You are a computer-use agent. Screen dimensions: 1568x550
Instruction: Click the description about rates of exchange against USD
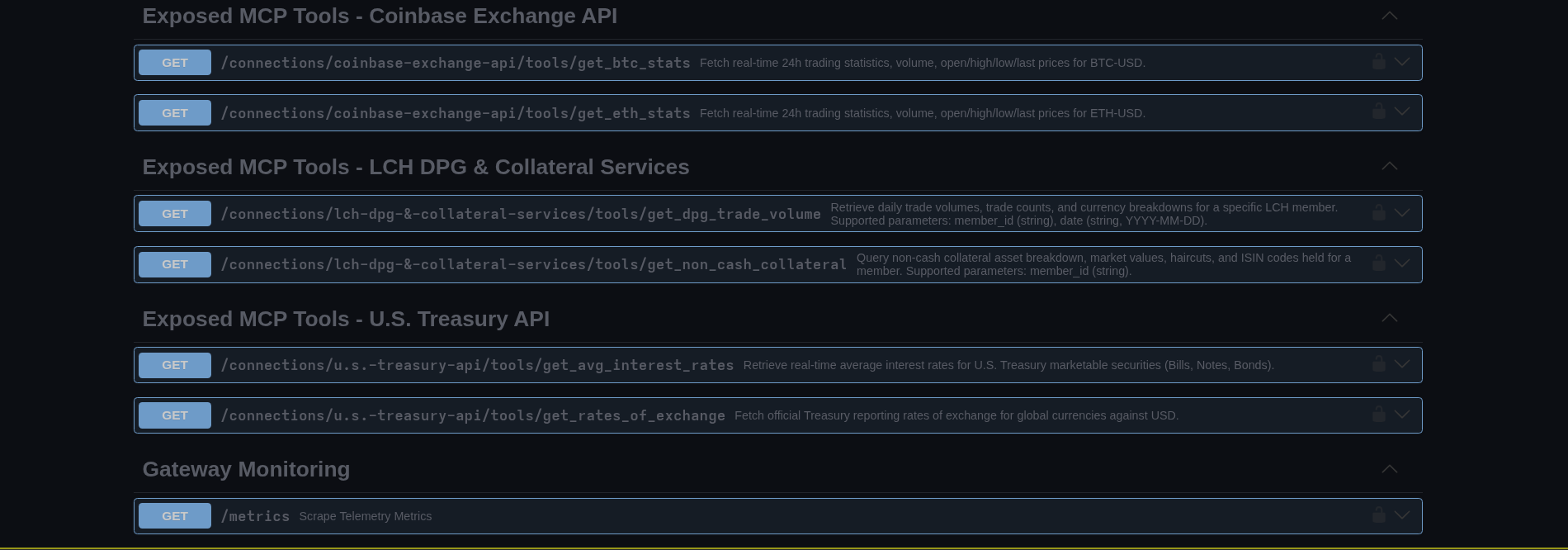956,415
